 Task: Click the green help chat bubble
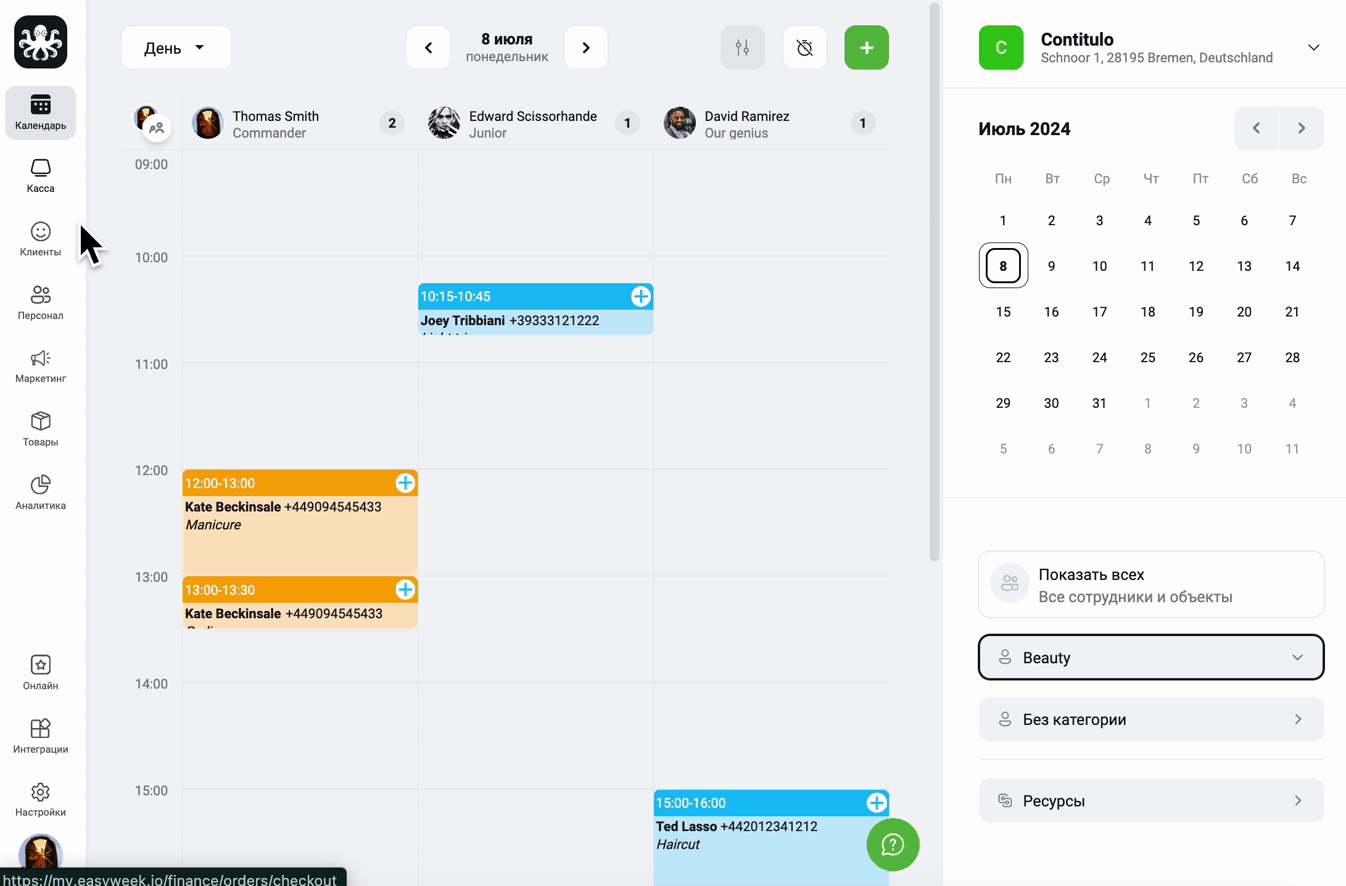[x=892, y=845]
